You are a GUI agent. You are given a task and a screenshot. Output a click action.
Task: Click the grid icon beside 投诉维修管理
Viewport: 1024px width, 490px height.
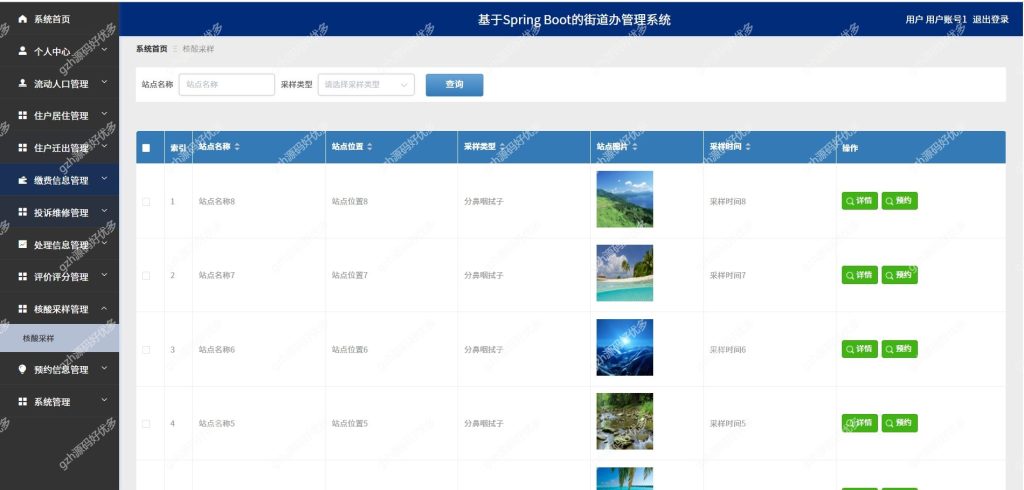coord(23,212)
